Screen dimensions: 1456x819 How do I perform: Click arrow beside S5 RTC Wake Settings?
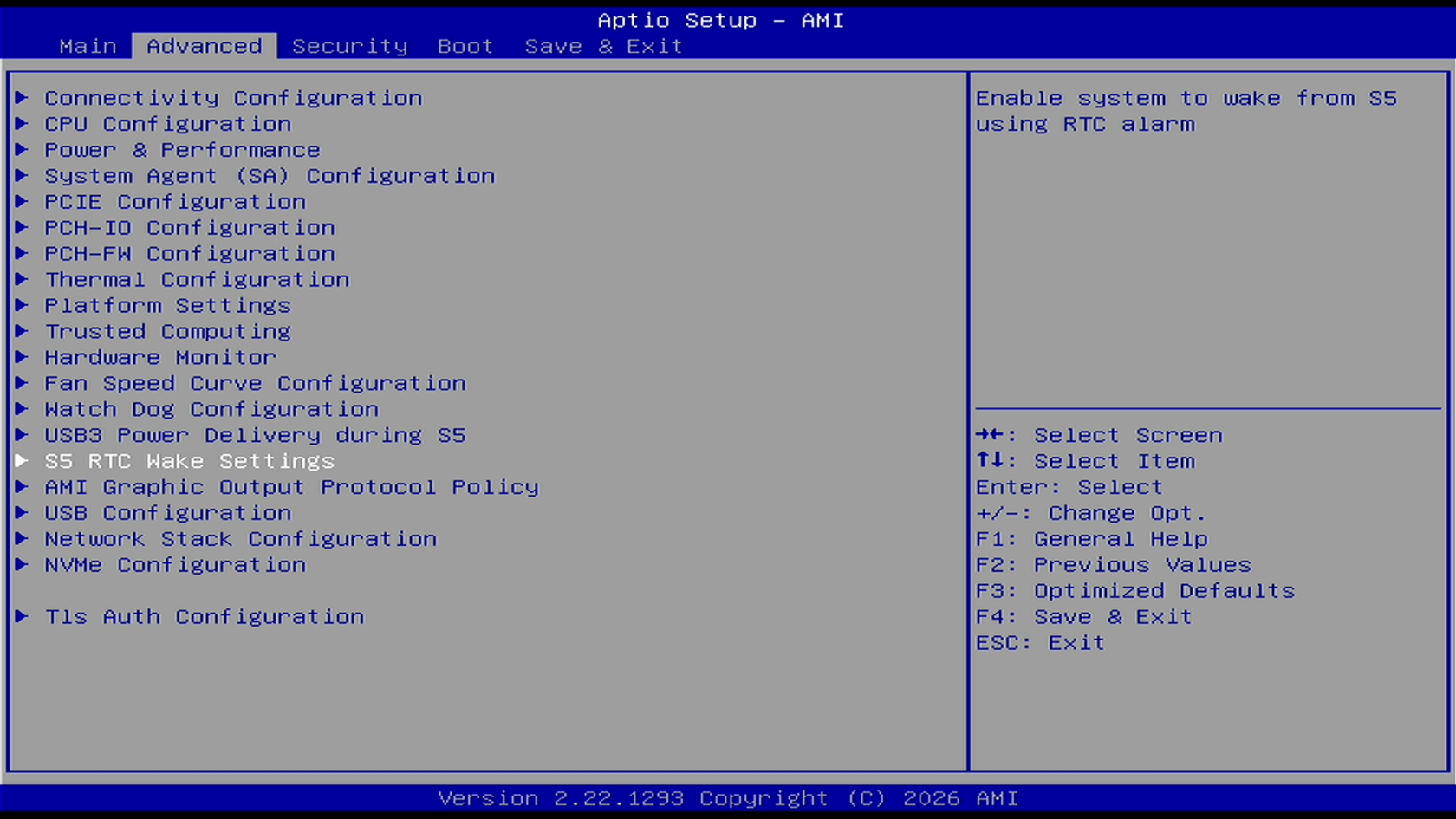pos(22,461)
